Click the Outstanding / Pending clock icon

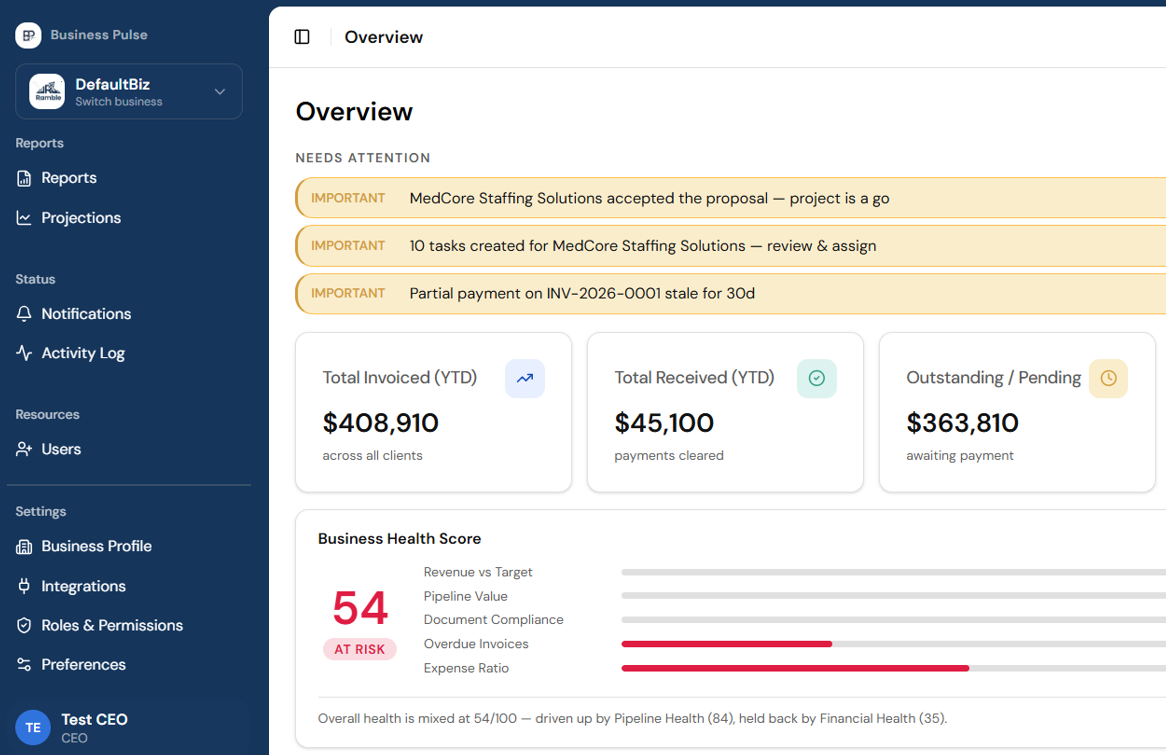click(1108, 379)
